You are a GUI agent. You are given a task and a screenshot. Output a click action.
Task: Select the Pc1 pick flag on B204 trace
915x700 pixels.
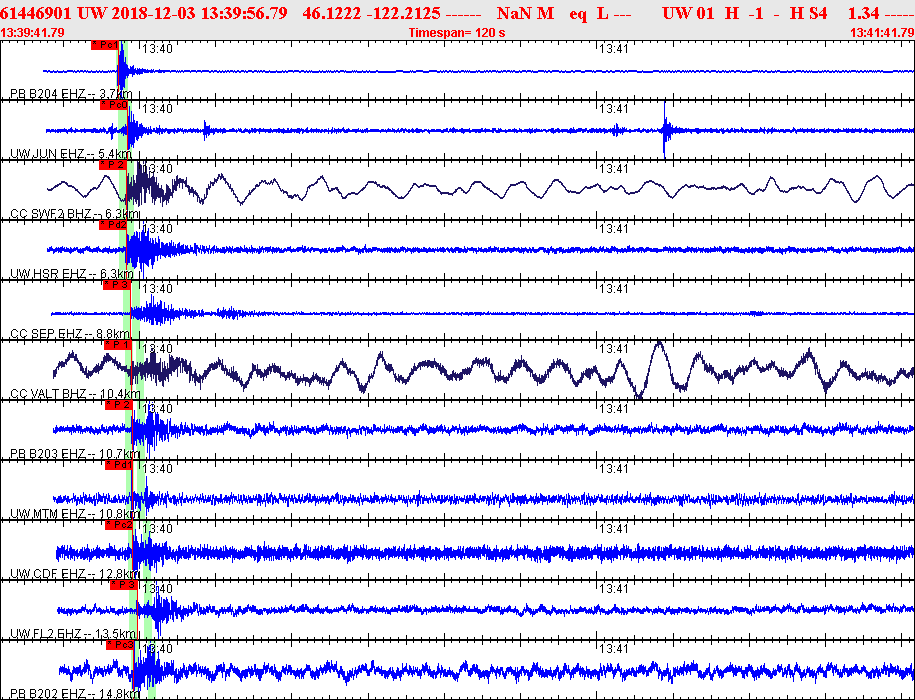click(104, 45)
